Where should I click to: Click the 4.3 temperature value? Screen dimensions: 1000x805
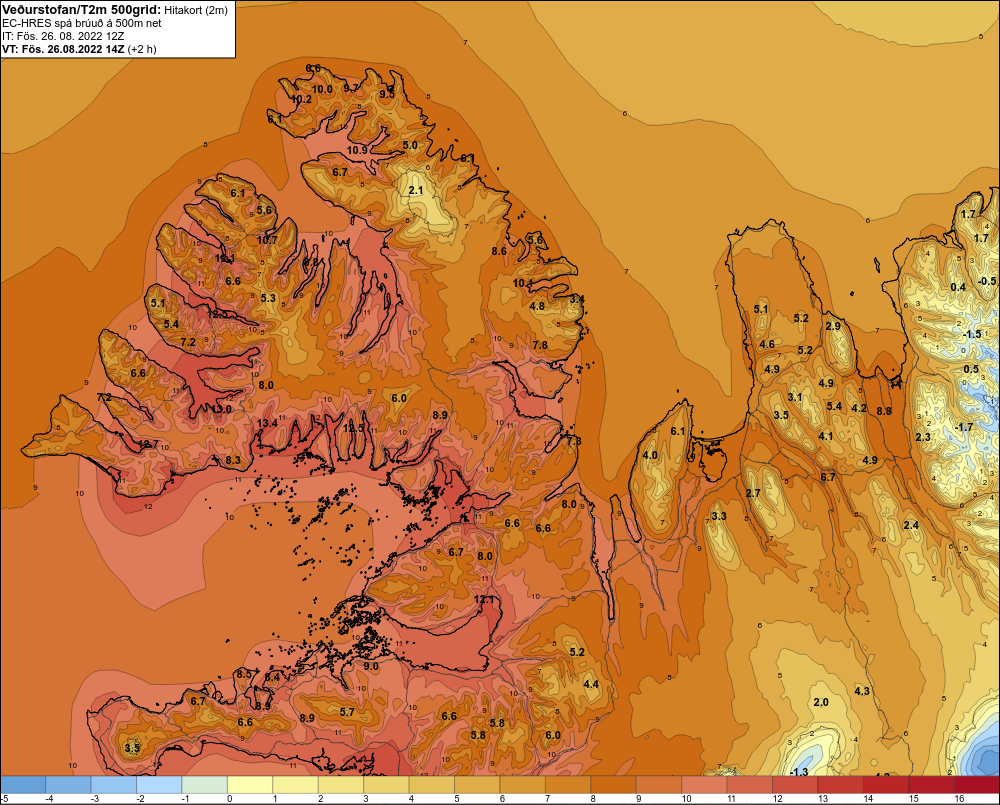click(x=862, y=691)
